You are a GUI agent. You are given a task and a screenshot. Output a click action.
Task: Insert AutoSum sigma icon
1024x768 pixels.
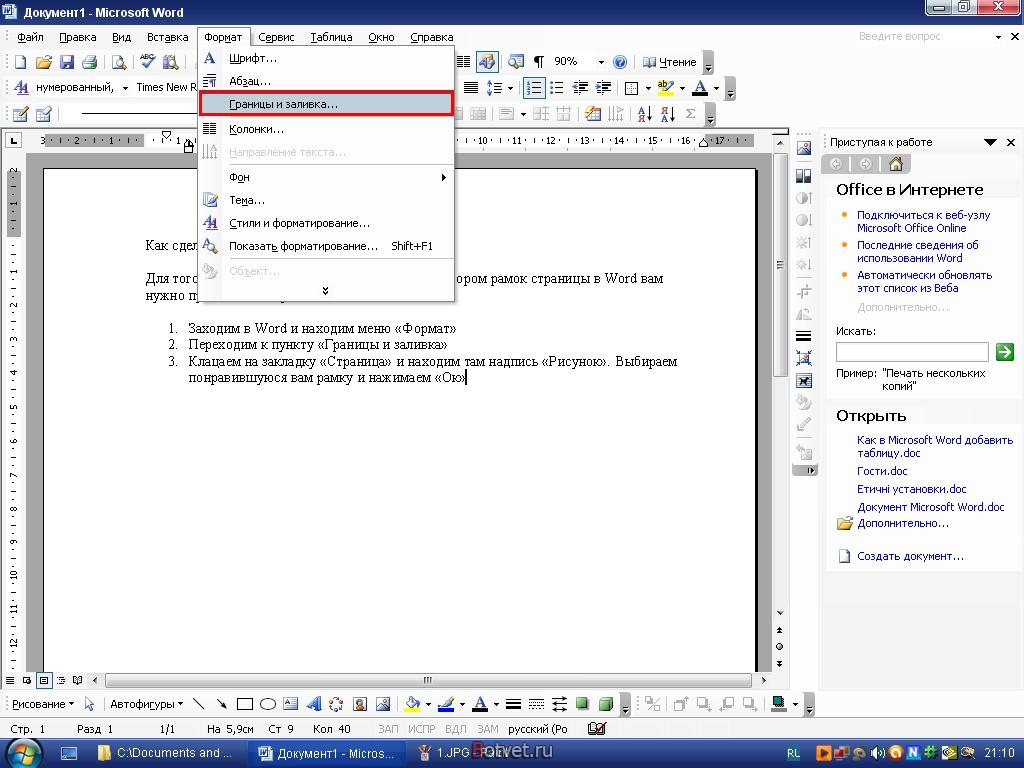[x=690, y=114]
